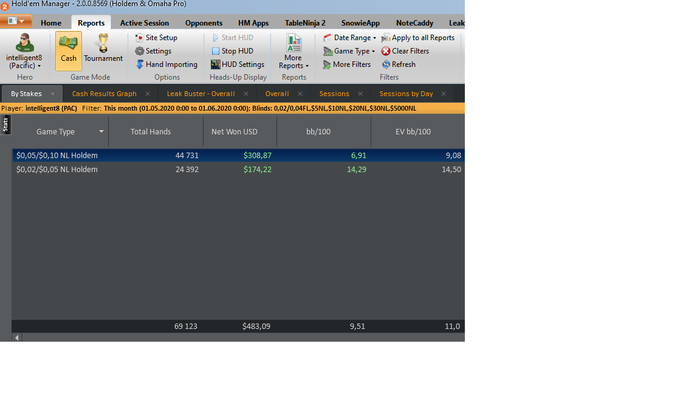This screenshot has height=394, width=700.
Task: Open the More Reports menu
Action: 293,51
